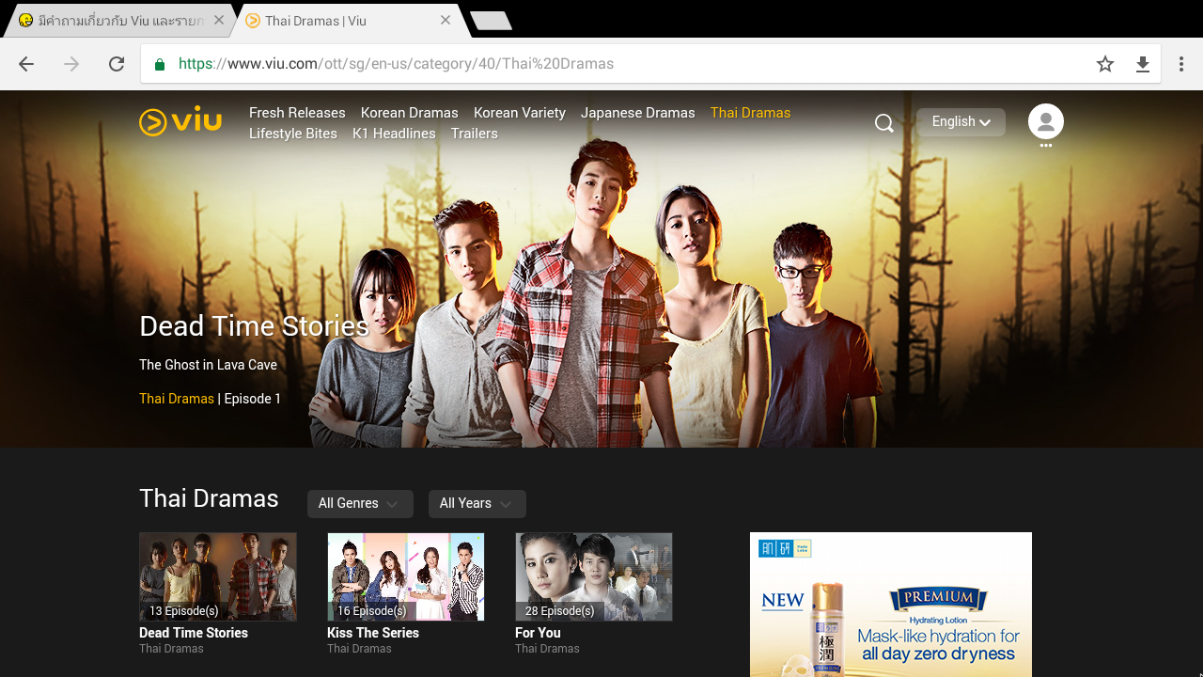This screenshot has height=677, width=1203.
Task: Expand the All Years filter
Action: [477, 504]
